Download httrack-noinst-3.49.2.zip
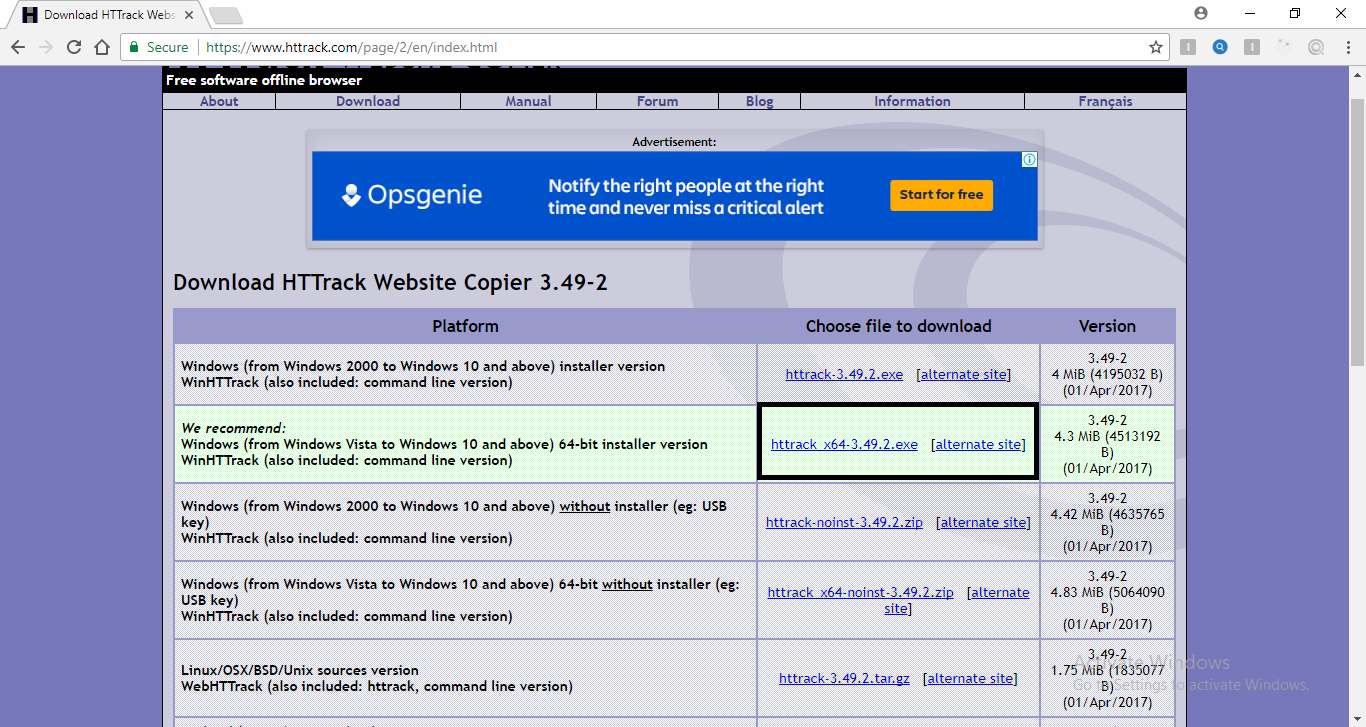This screenshot has width=1366, height=727. tap(844, 522)
